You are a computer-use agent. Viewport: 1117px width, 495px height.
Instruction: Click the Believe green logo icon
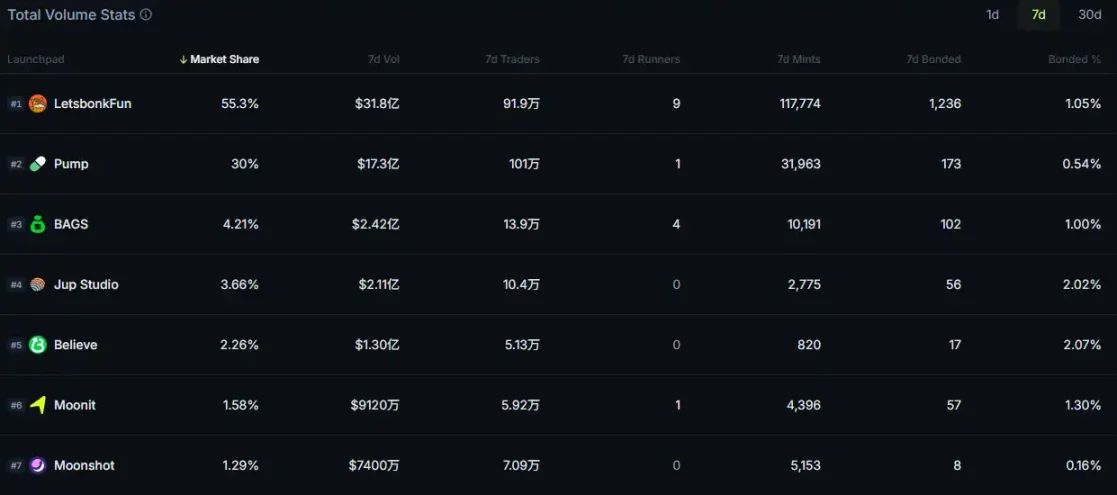(x=38, y=345)
